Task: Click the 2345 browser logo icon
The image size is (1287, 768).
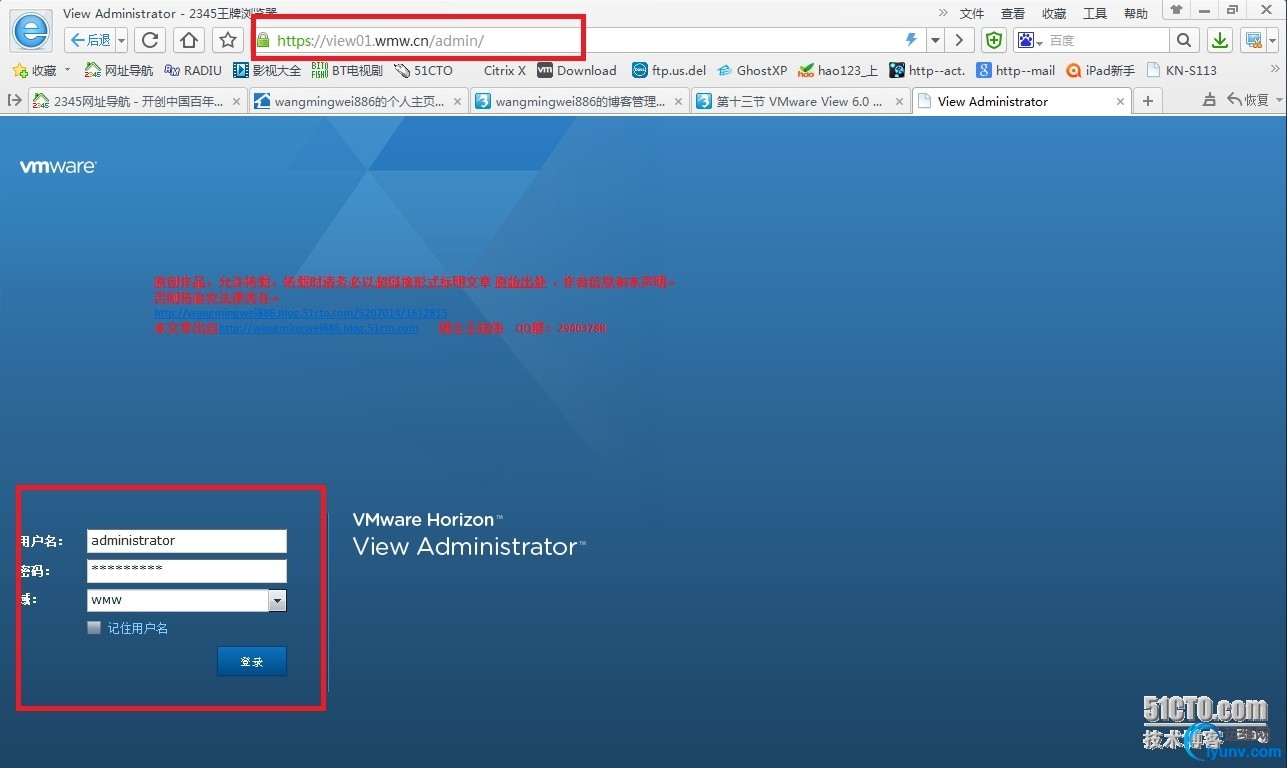Action: coord(31,31)
